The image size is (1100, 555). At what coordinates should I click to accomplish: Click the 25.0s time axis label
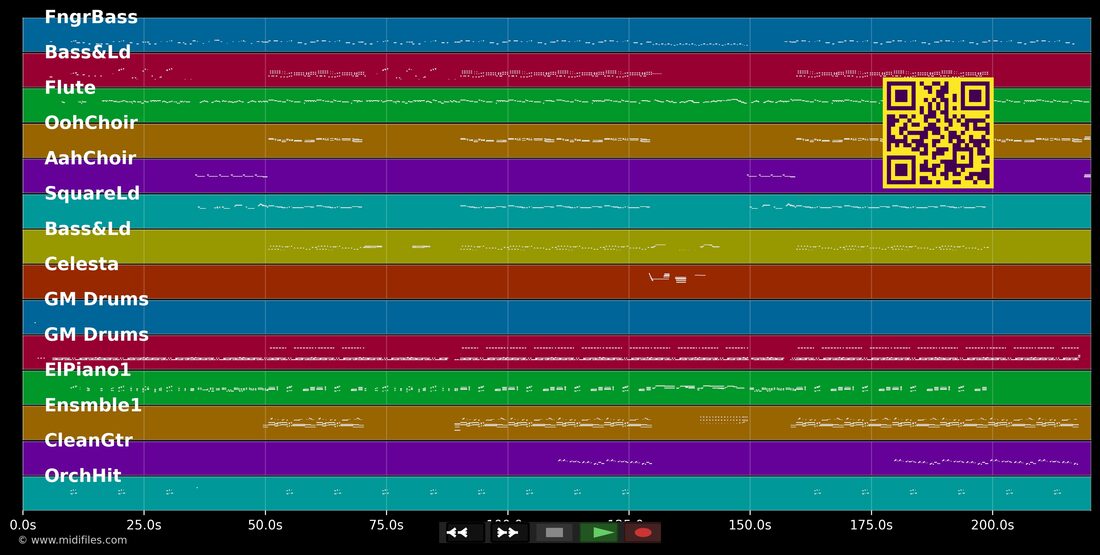[x=144, y=524]
